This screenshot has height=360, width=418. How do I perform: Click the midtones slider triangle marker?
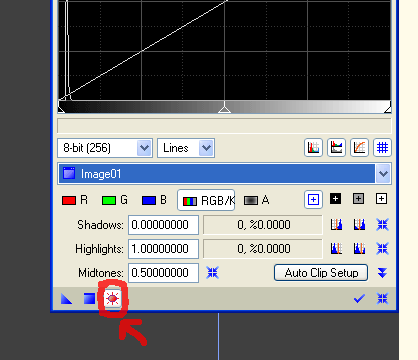[224, 108]
